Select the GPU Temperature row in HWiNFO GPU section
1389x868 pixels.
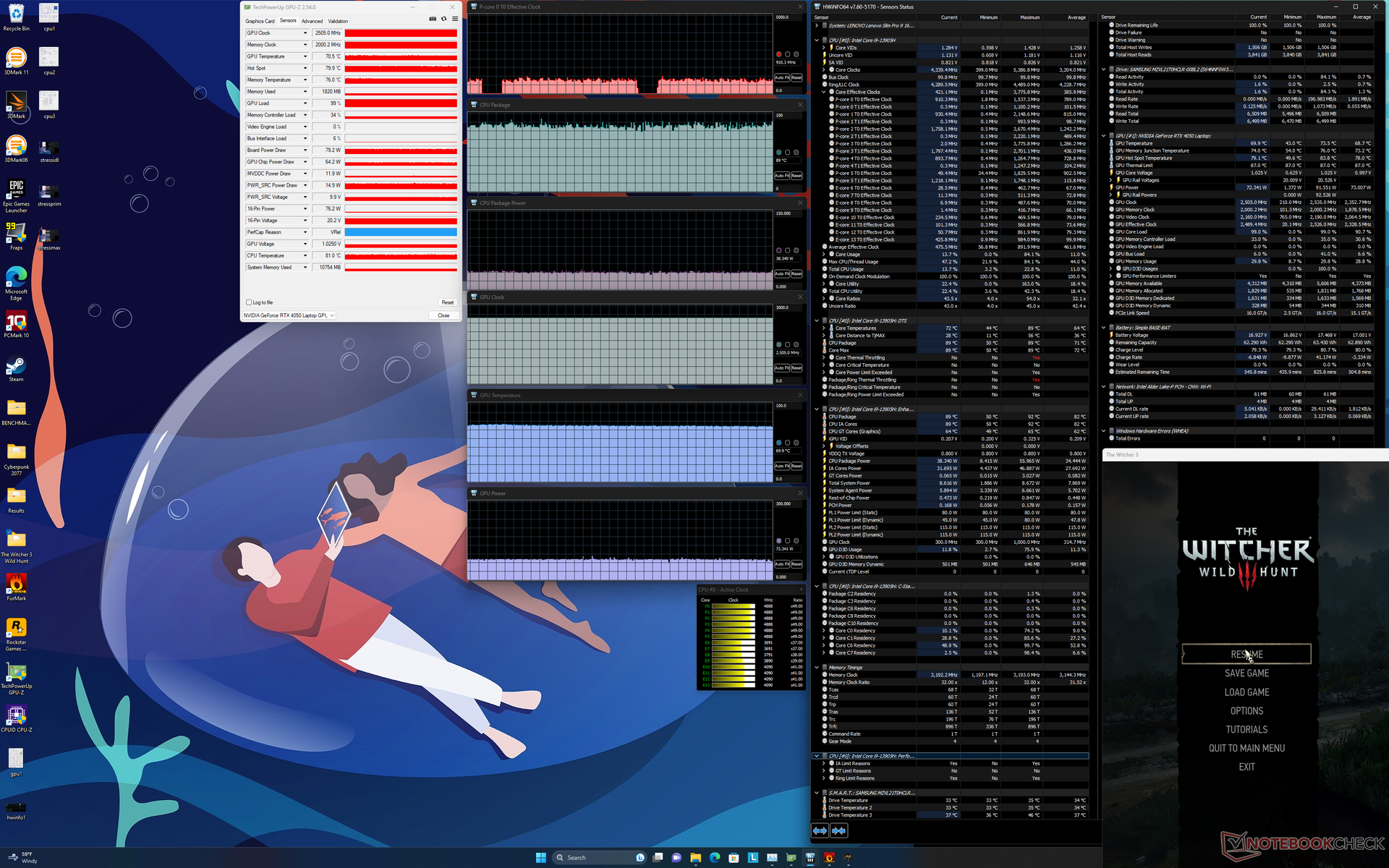1237,143
